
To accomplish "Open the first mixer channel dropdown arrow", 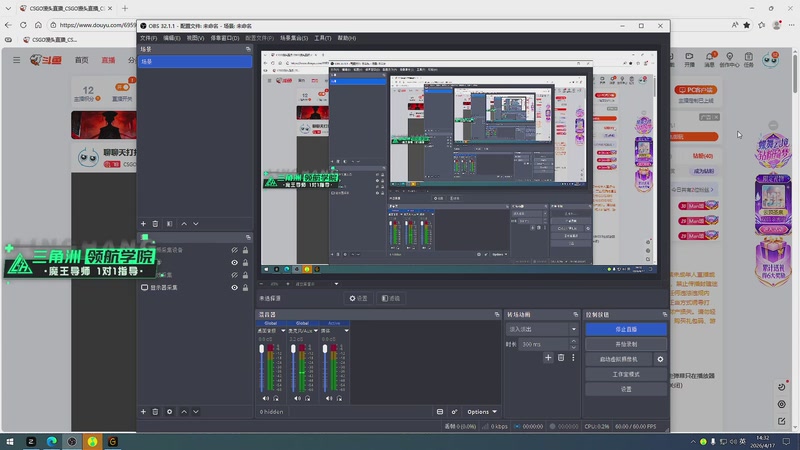I will (x=283, y=331).
